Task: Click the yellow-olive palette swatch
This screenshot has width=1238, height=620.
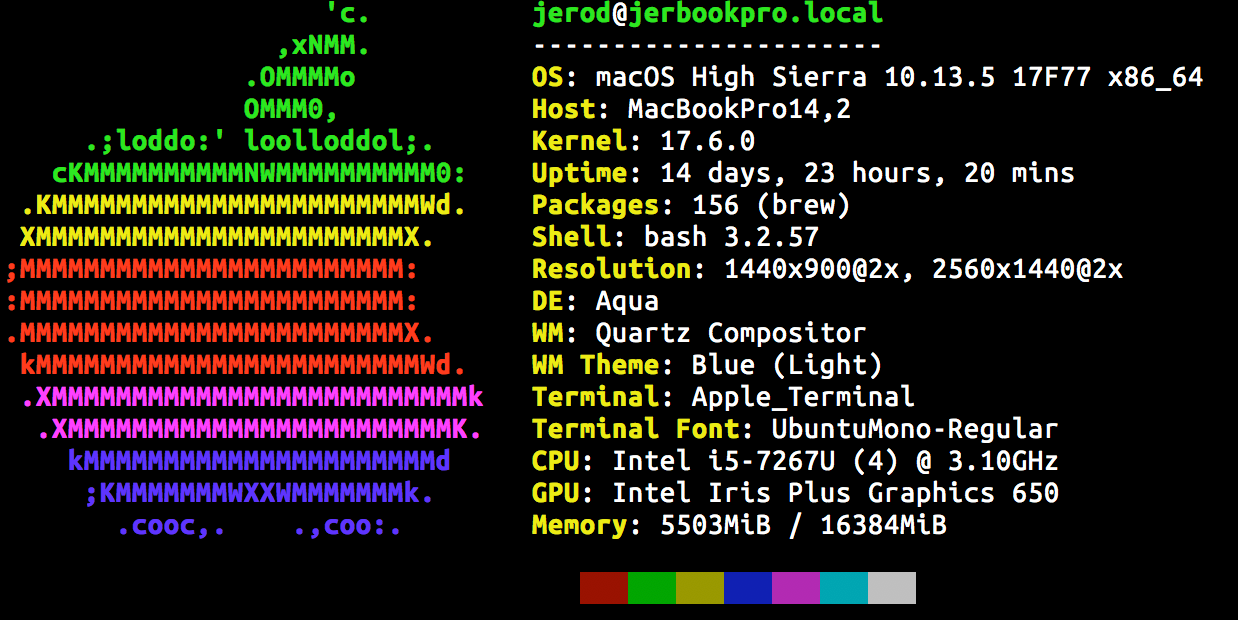Action: tap(699, 588)
